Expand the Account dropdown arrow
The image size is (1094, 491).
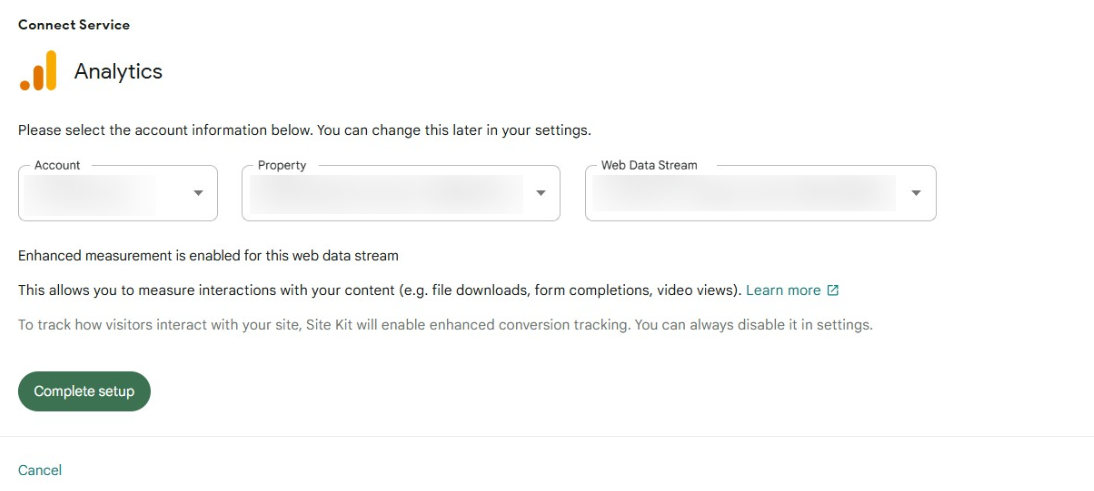click(198, 193)
